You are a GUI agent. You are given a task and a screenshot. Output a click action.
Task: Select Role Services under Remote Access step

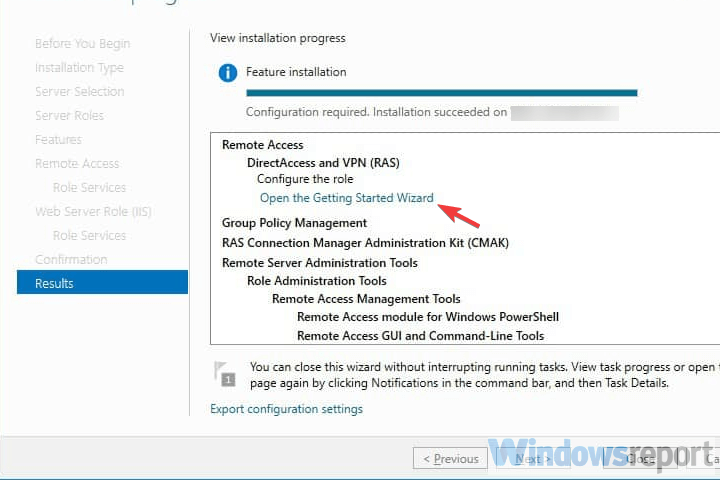[90, 187]
